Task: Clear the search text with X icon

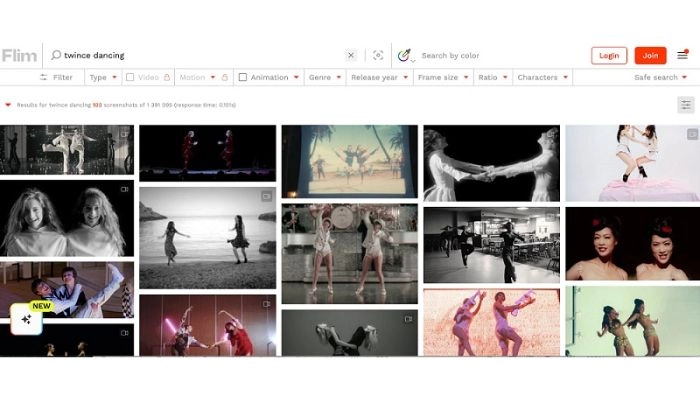Action: point(351,55)
